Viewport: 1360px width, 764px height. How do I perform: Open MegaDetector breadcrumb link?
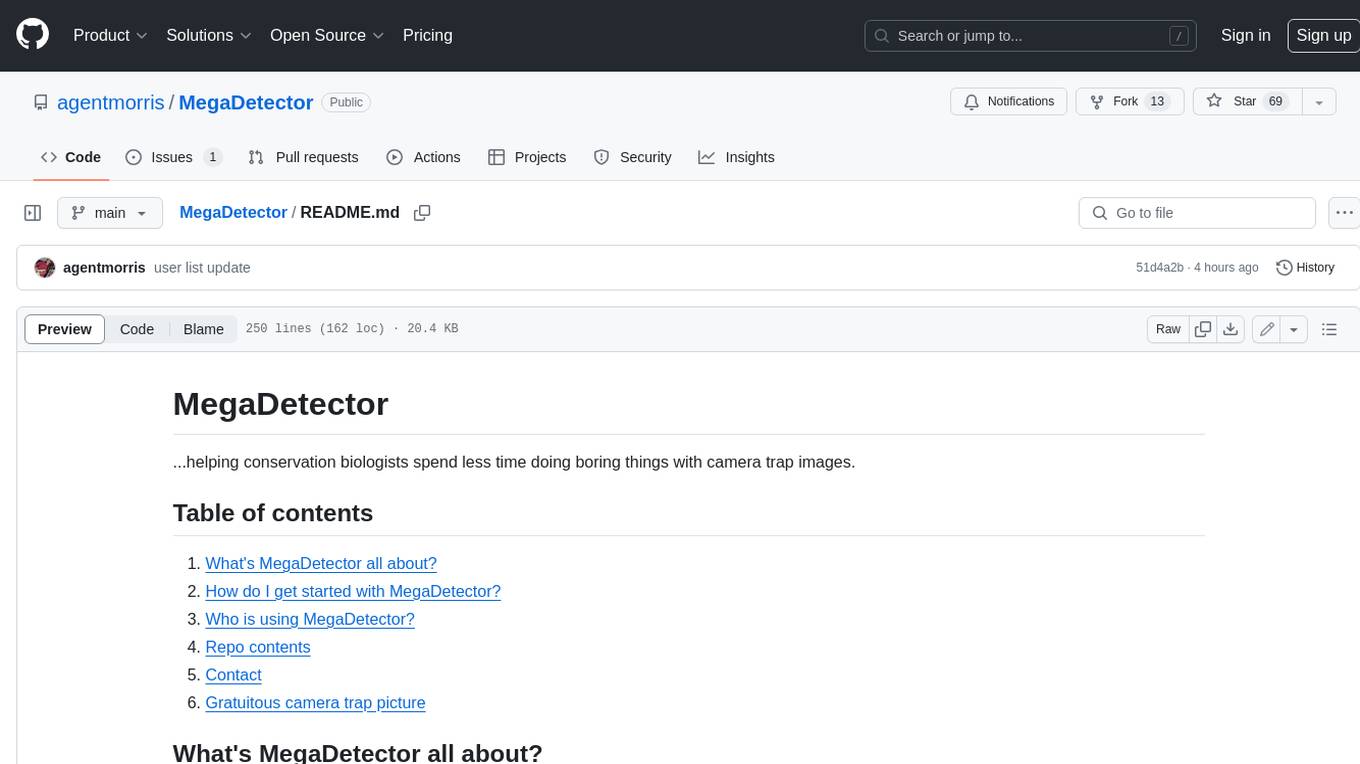pos(233,212)
